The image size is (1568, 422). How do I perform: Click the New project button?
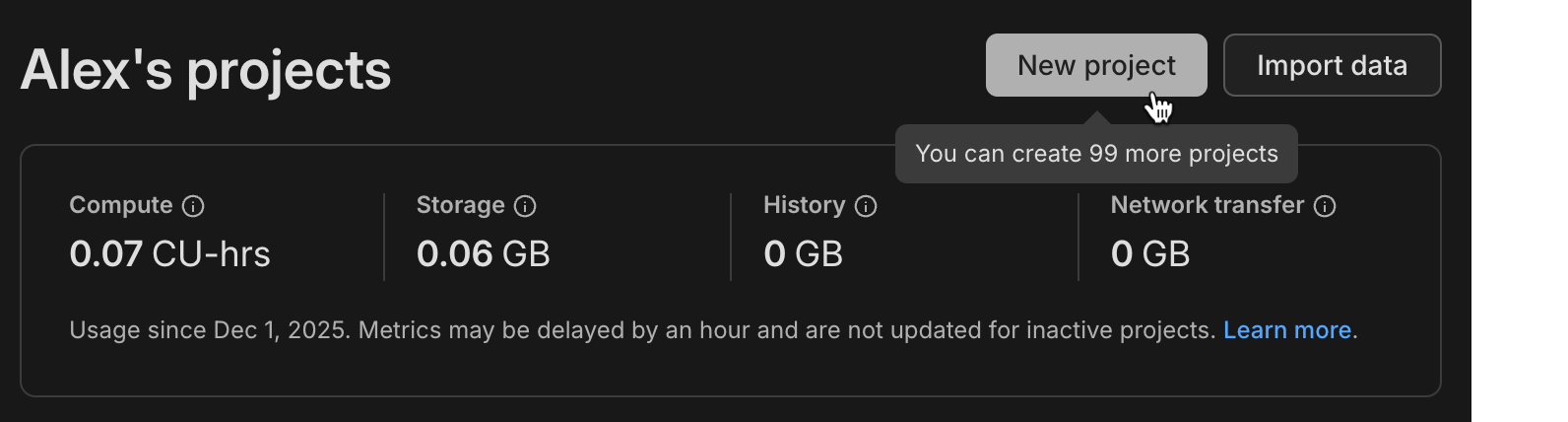coord(1095,65)
